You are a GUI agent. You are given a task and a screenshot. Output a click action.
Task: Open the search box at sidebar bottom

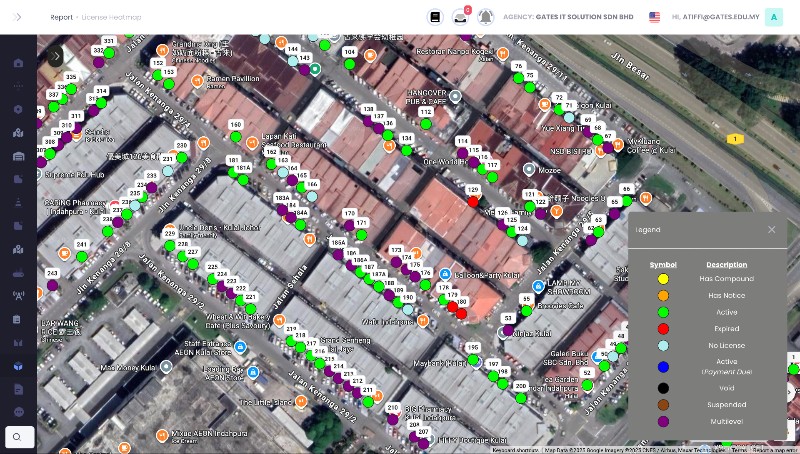coord(18,437)
